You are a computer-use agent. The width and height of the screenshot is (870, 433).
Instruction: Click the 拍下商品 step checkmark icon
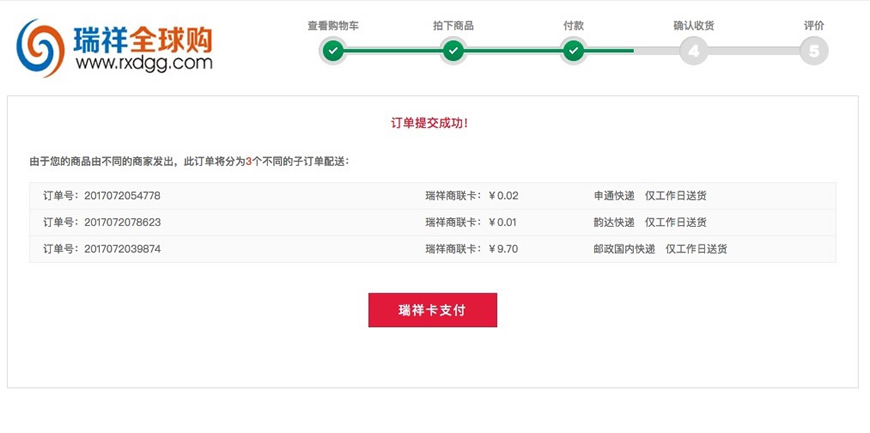tap(453, 51)
